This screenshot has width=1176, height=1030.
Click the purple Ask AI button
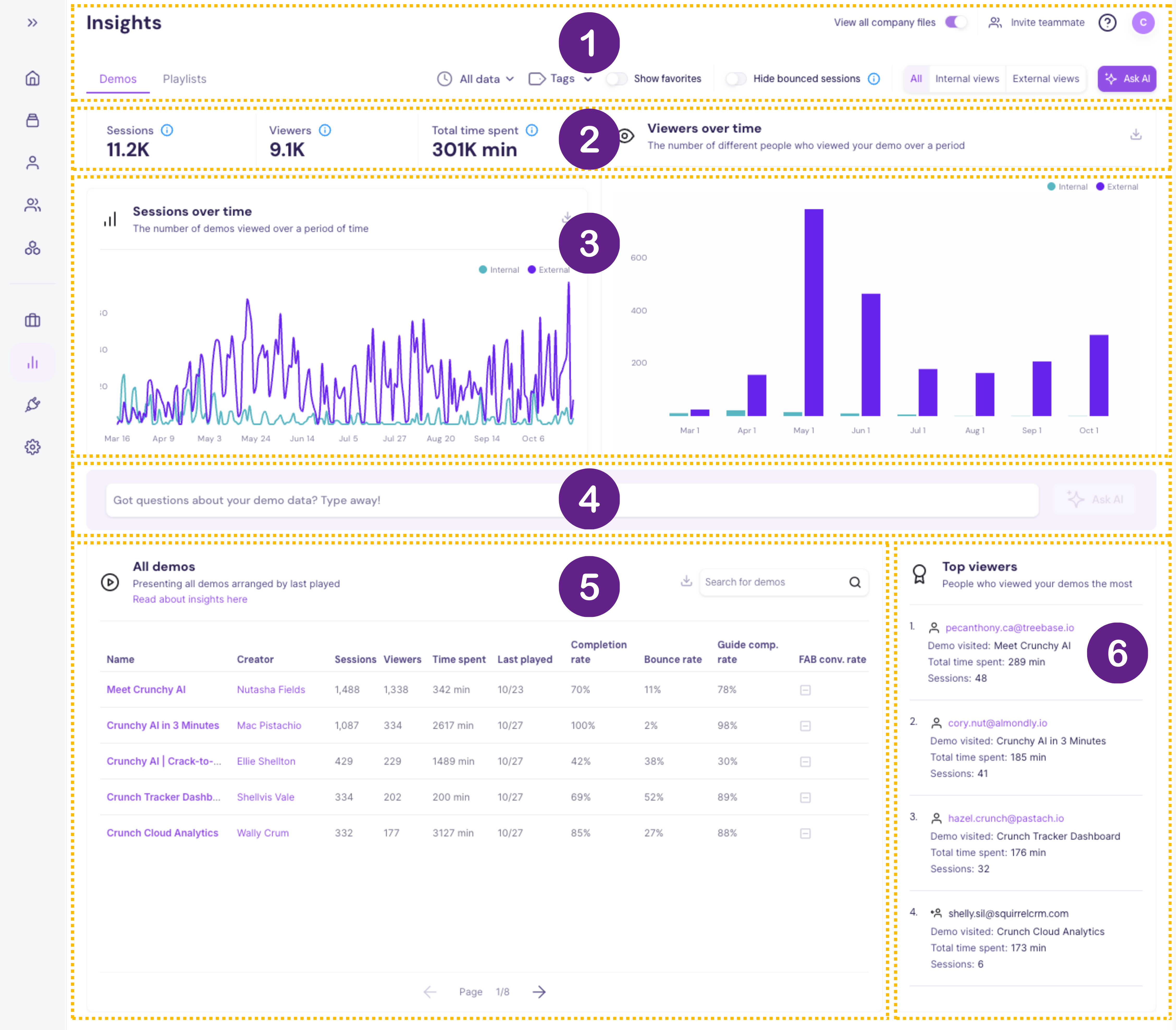[x=1126, y=79]
